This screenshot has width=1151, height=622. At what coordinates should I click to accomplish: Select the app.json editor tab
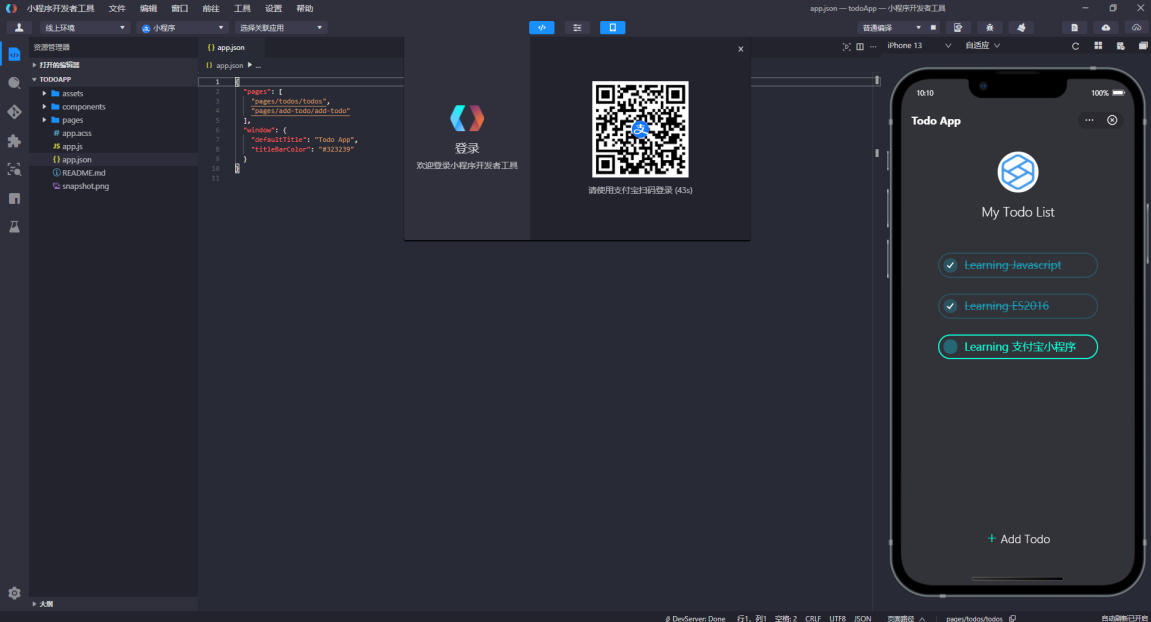(x=230, y=47)
